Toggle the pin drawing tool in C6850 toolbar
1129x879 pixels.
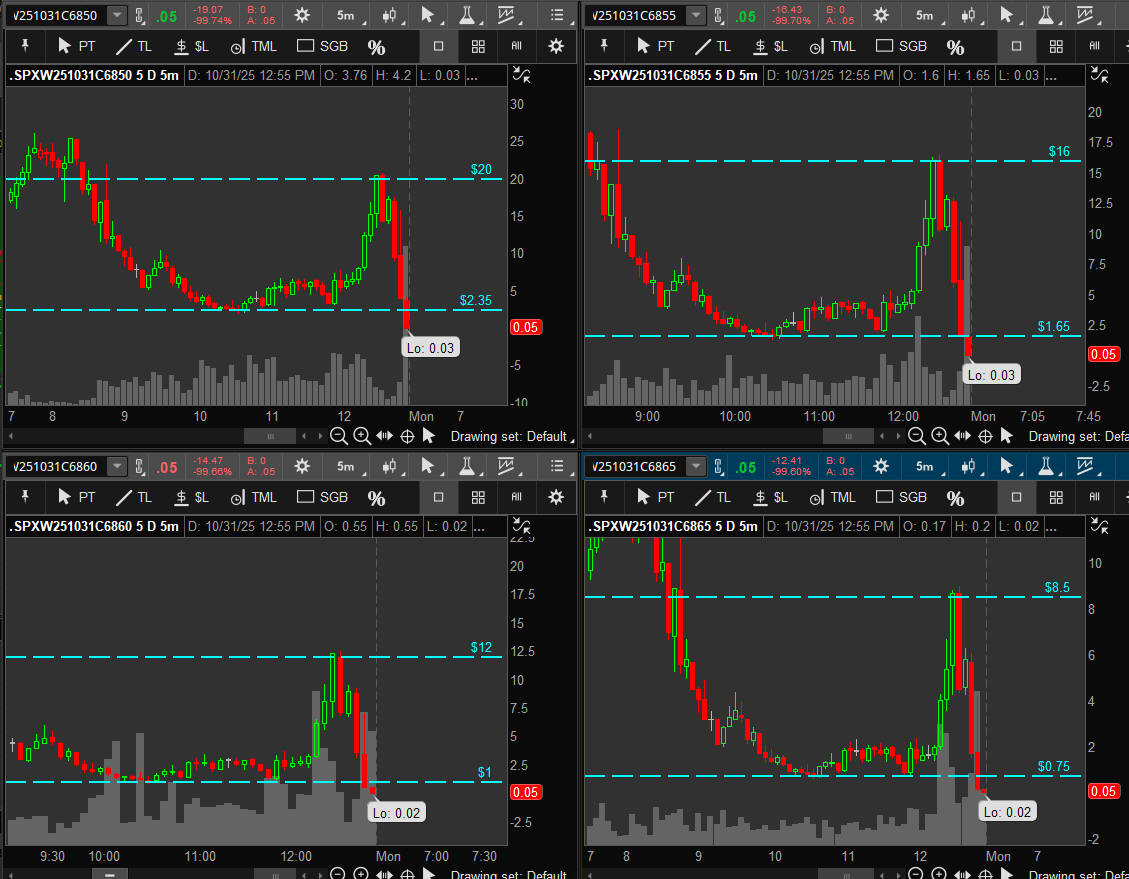point(26,47)
